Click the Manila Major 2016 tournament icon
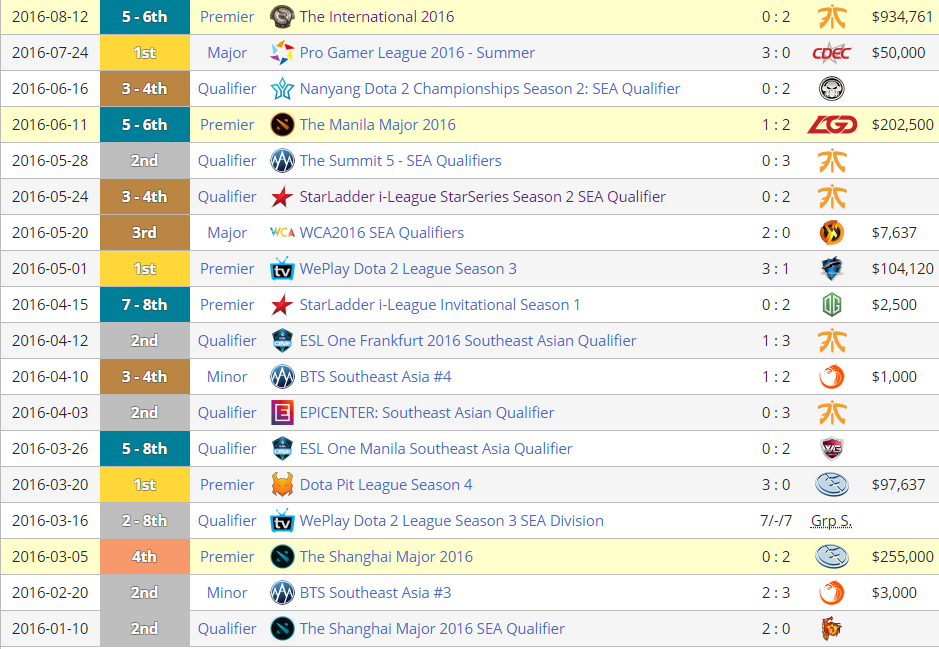Screen dimensions: 939x649 (x=283, y=125)
